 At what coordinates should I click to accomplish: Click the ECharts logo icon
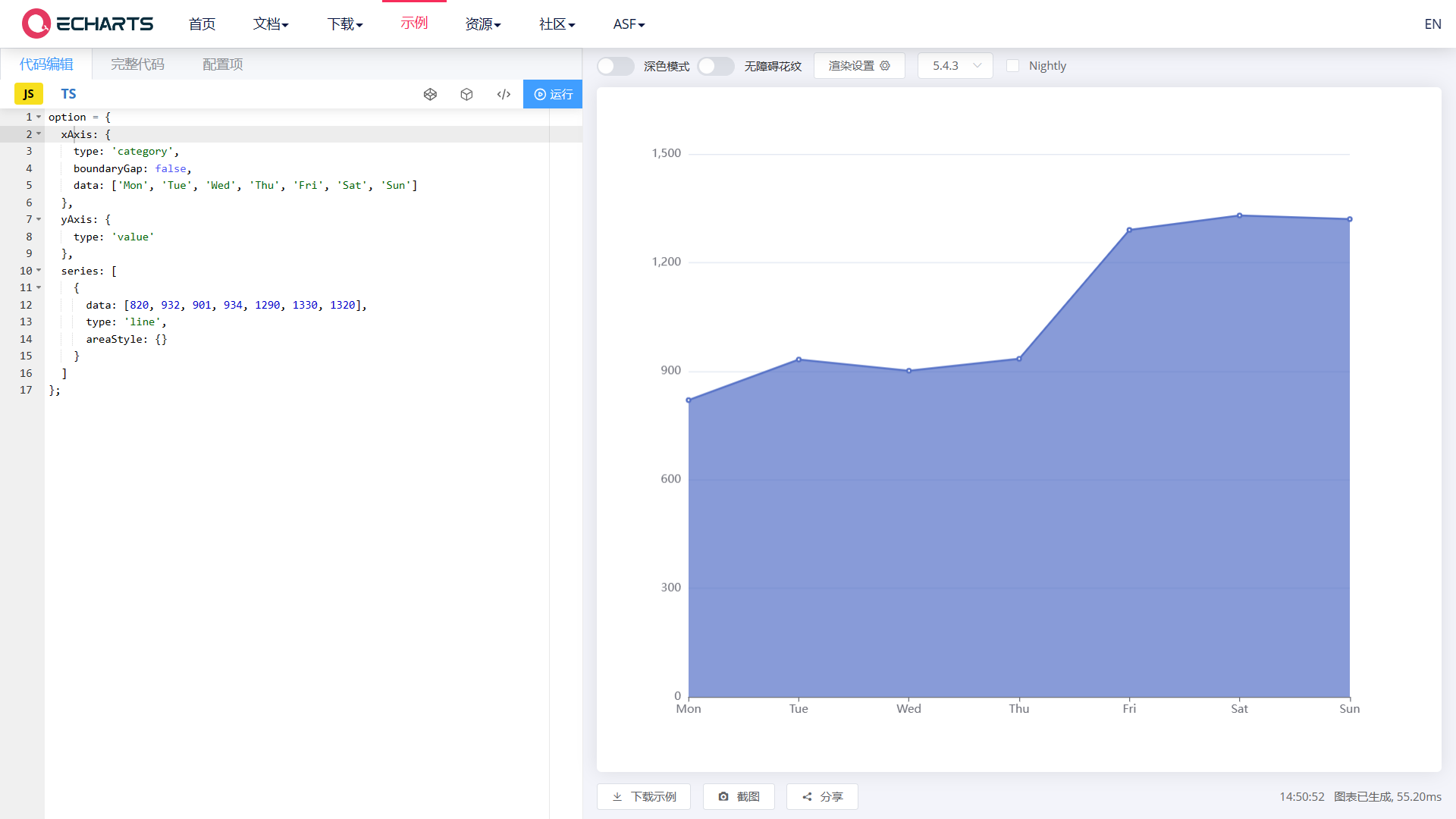tap(36, 24)
